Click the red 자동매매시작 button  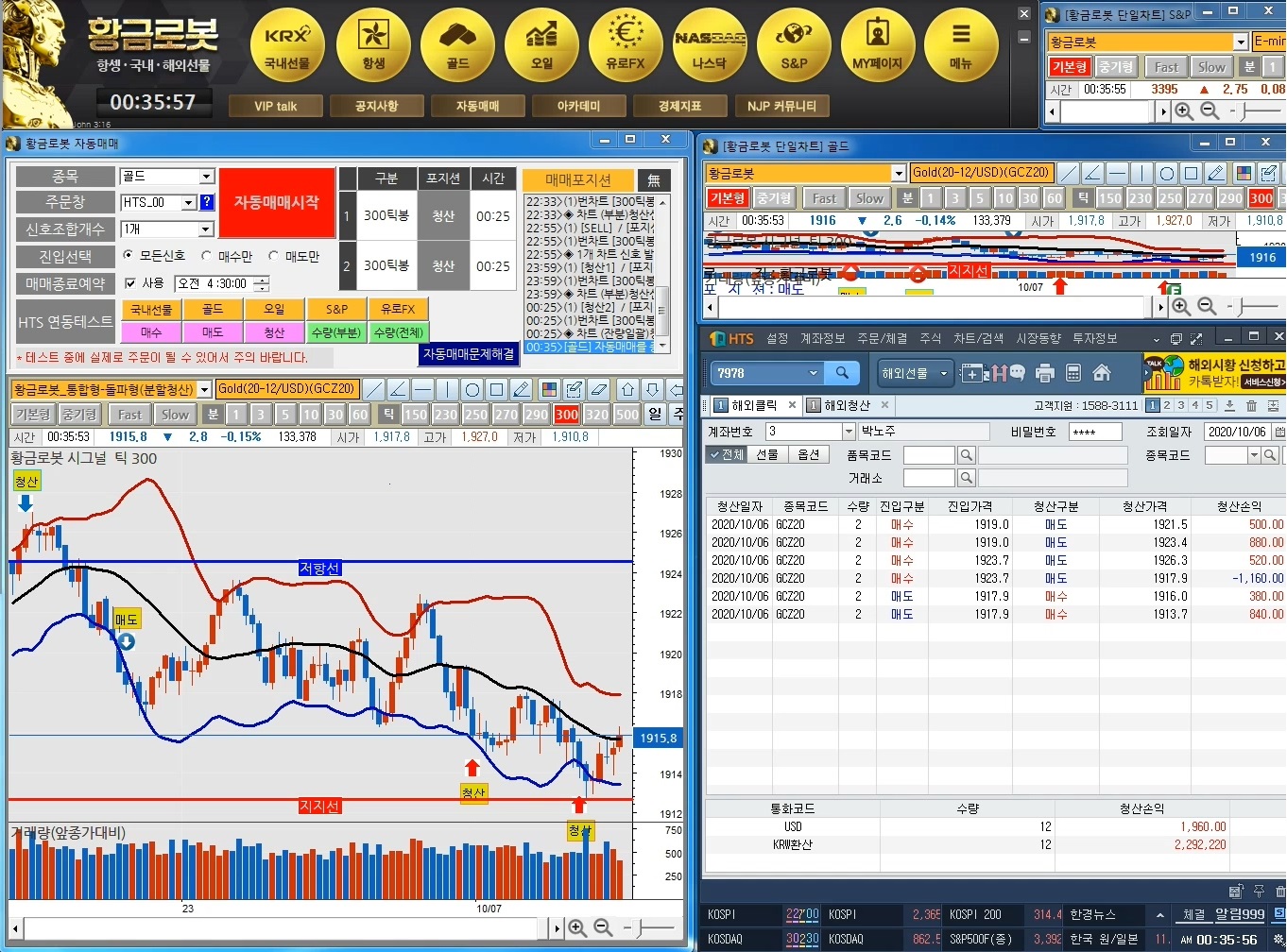[x=277, y=202]
